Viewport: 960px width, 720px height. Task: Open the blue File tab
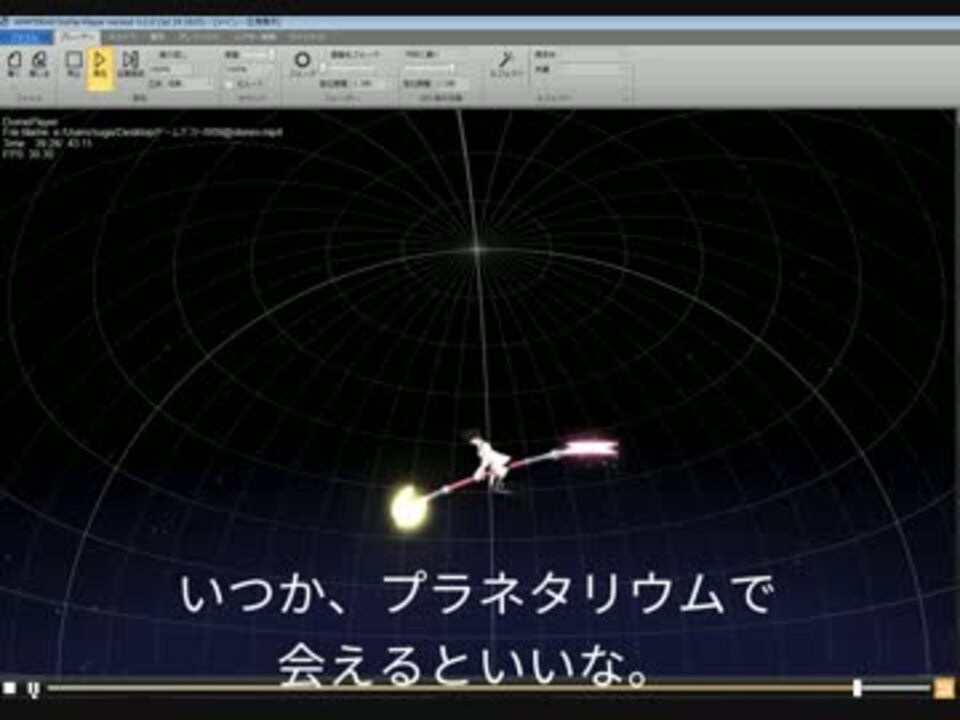click(27, 38)
